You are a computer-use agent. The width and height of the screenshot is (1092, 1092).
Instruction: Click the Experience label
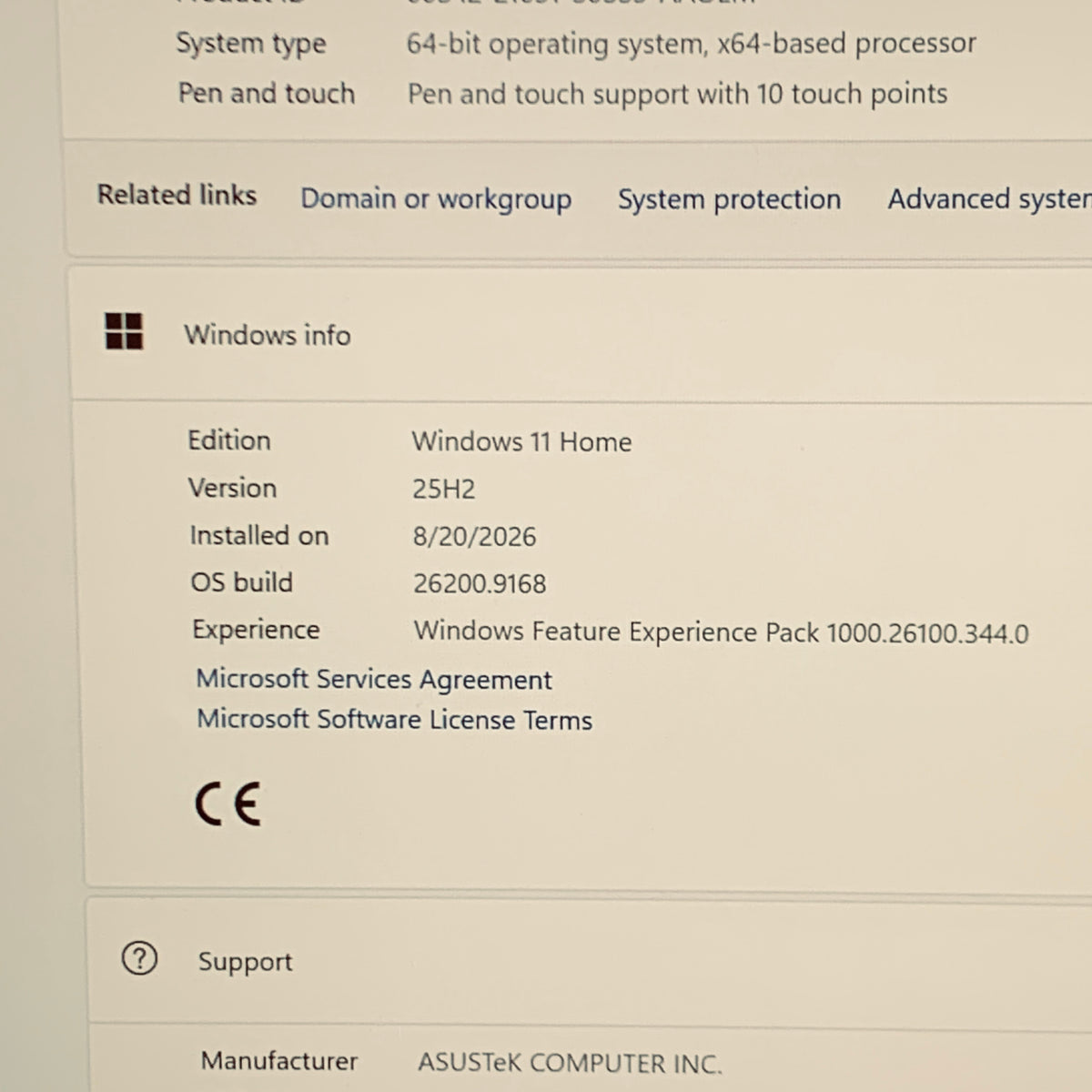pyautogui.click(x=256, y=630)
